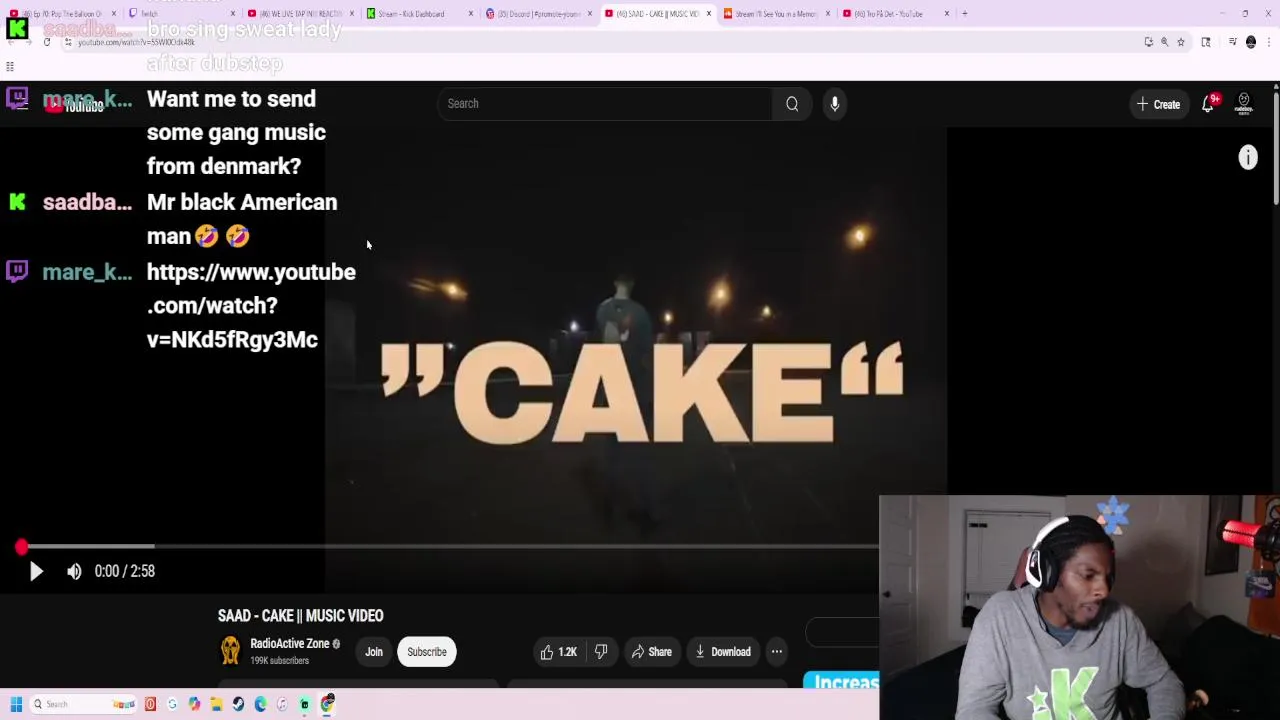1280x720 pixels.
Task: Click the Chrome taskbar icon
Action: (327, 704)
